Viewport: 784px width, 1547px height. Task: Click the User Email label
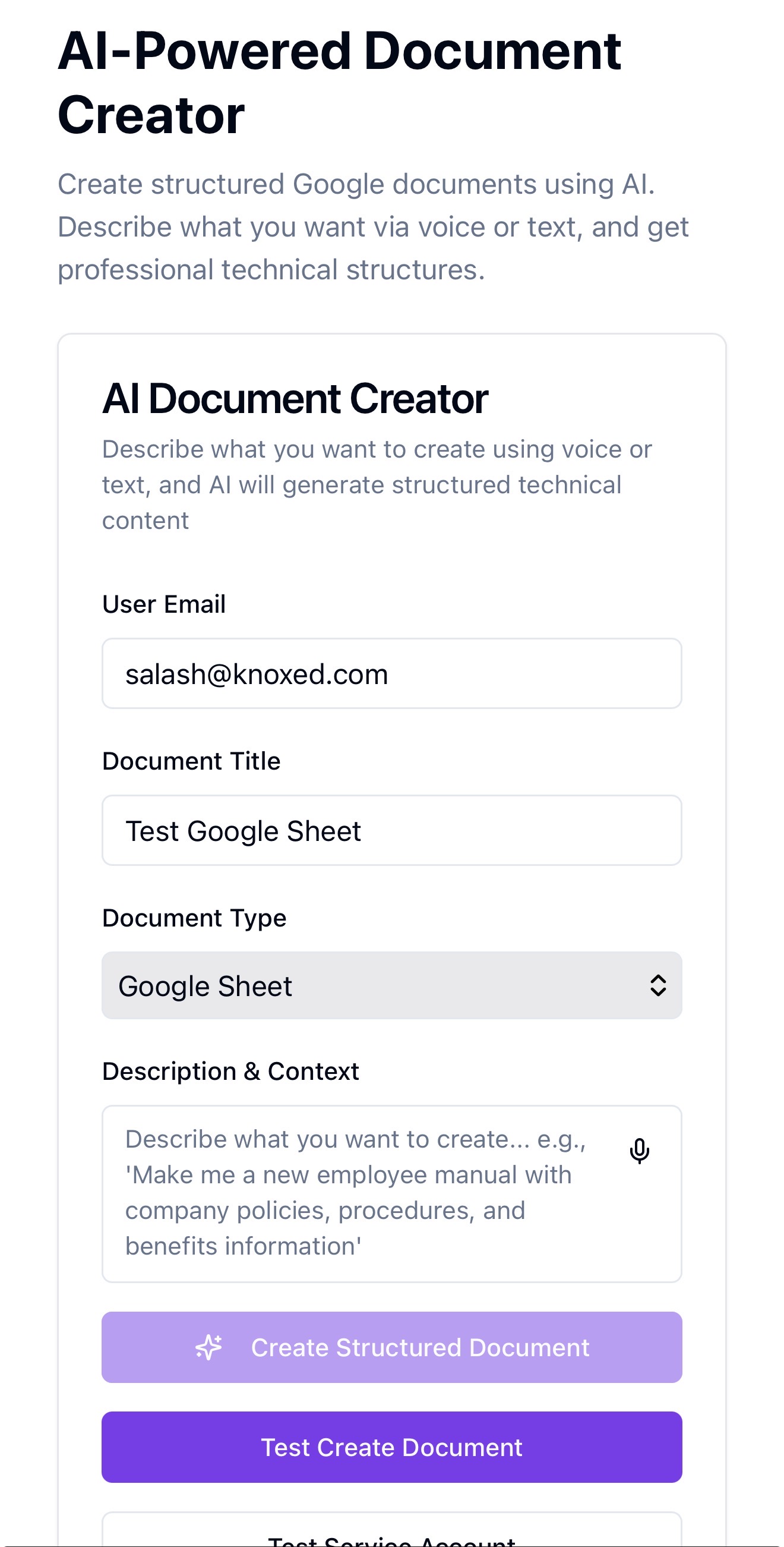pyautogui.click(x=164, y=604)
